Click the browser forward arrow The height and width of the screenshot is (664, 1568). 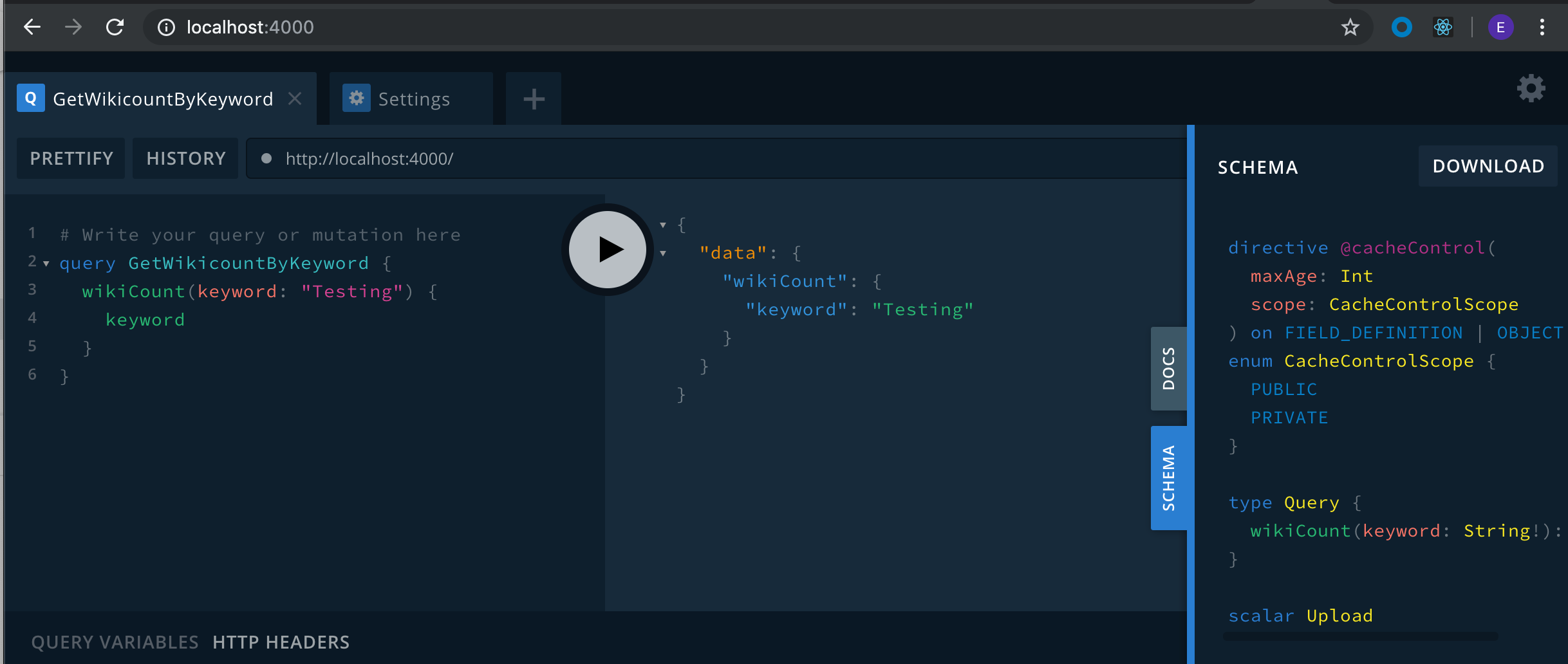73,27
